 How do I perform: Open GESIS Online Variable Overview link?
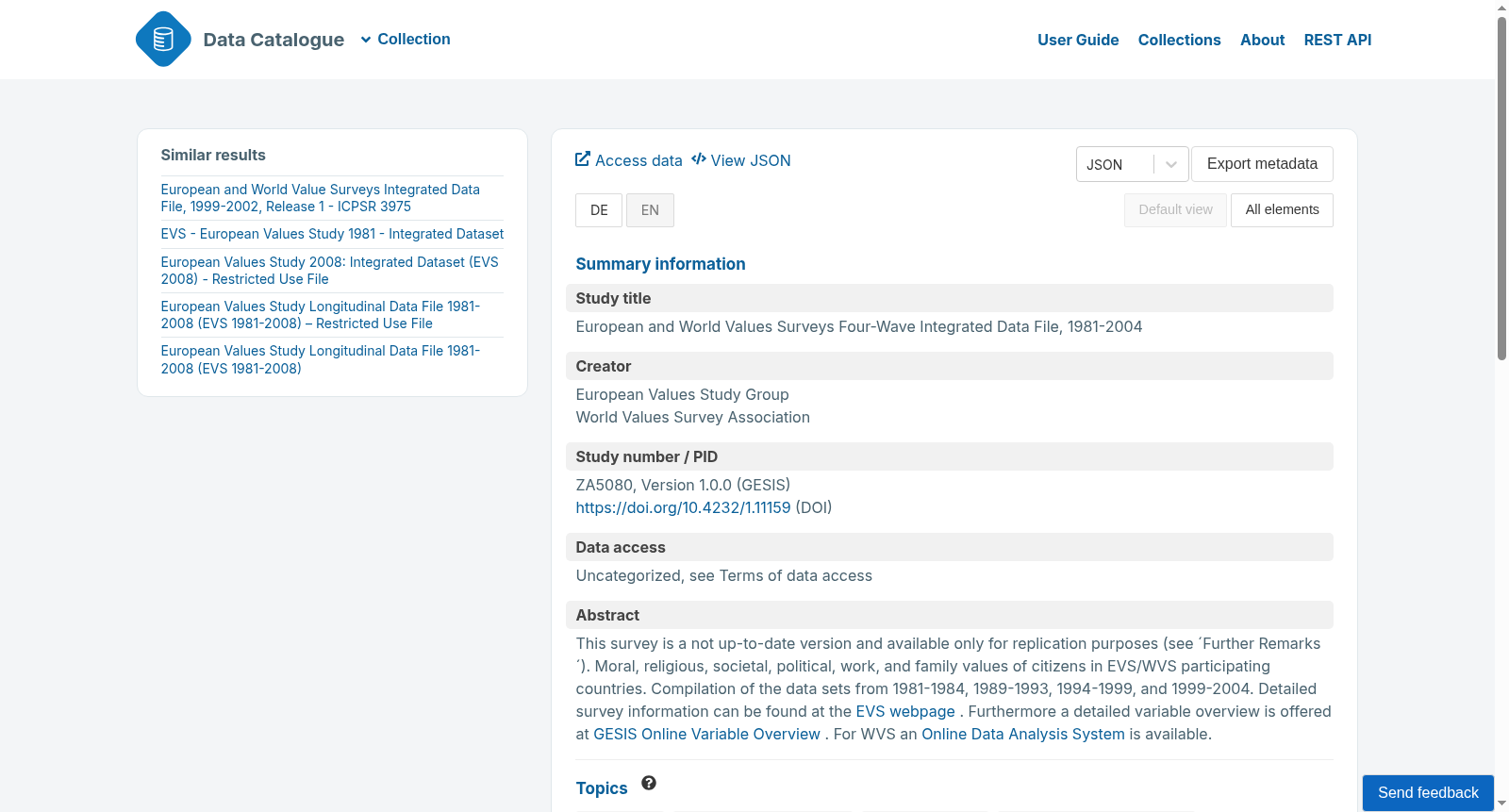(x=706, y=734)
